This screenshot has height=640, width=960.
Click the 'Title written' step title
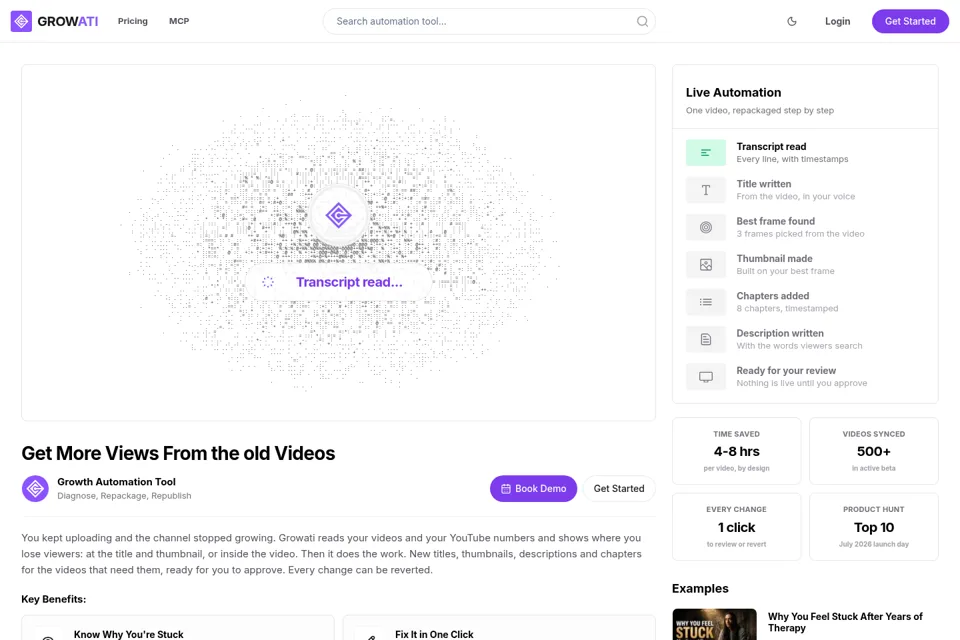(763, 184)
